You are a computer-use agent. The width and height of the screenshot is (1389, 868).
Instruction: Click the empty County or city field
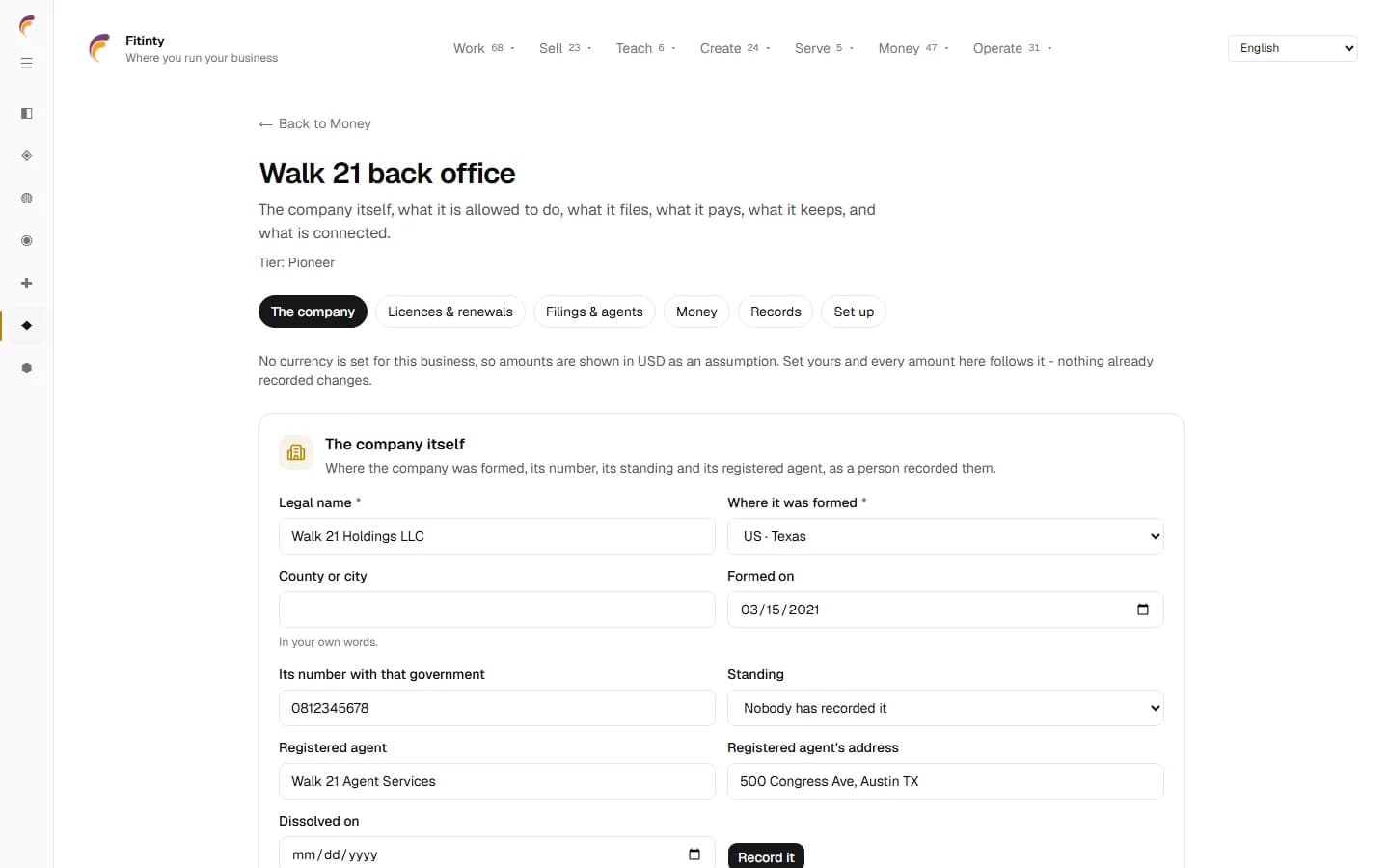click(497, 610)
